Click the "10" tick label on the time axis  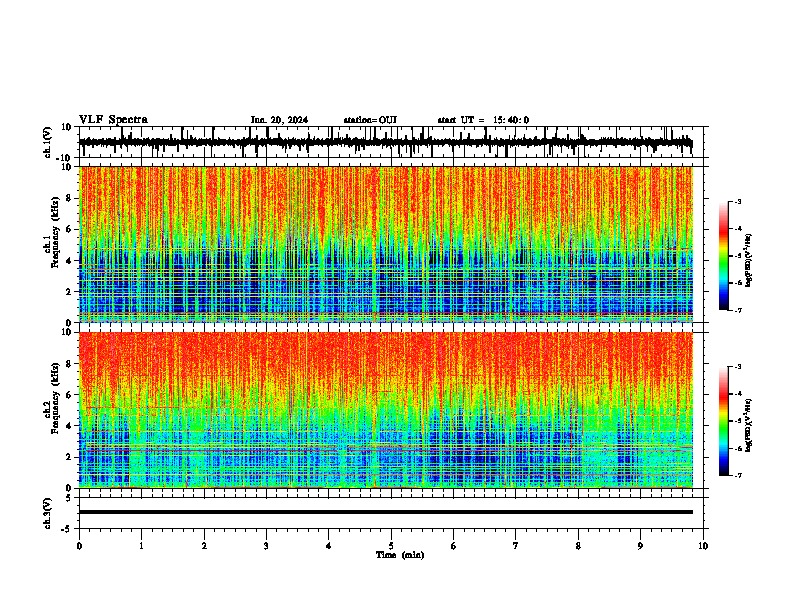point(703,546)
